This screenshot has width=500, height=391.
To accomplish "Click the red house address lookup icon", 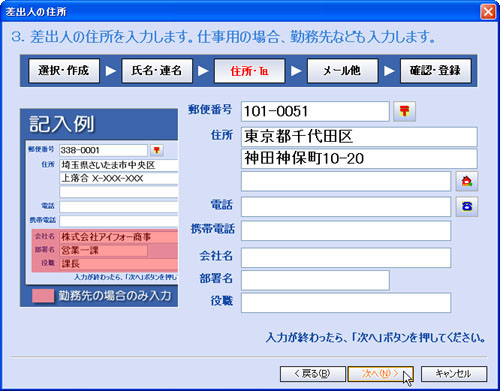I will (467, 181).
